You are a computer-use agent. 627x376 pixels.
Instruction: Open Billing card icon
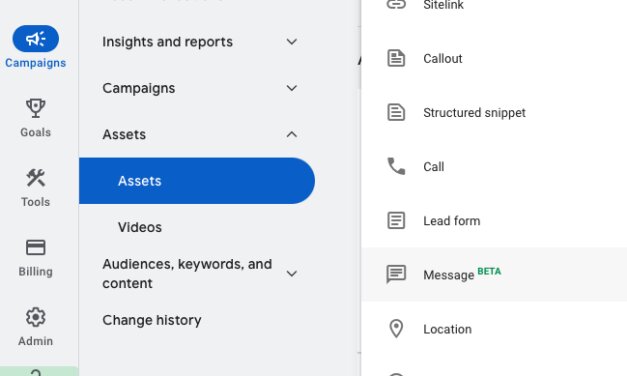[x=36, y=247]
